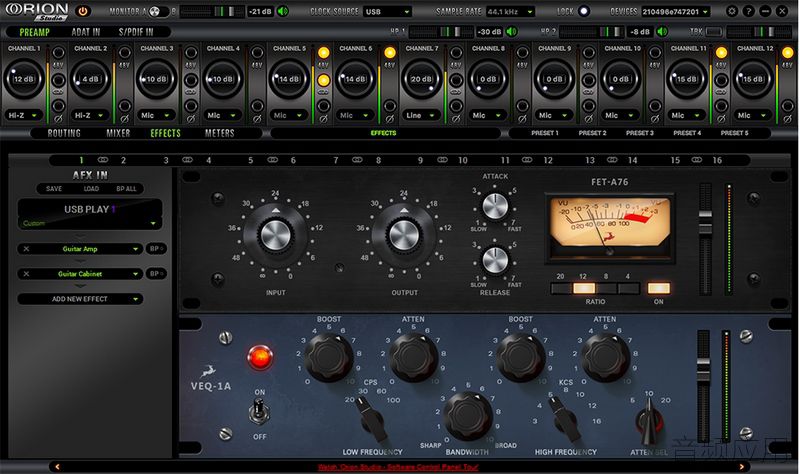Switch to the ADAT IN tab
The width and height of the screenshot is (800, 474).
coord(86,32)
